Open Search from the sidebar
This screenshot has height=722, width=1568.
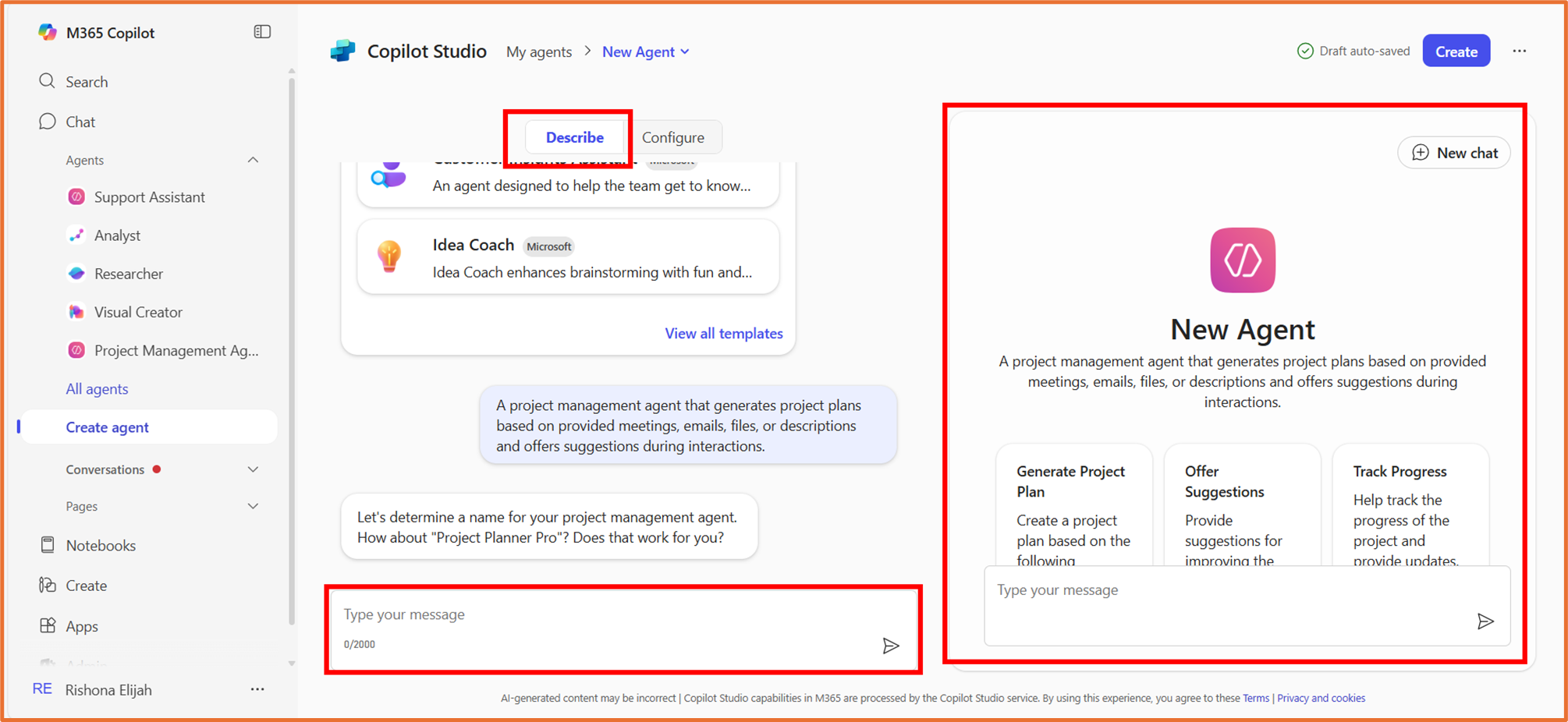coord(86,81)
